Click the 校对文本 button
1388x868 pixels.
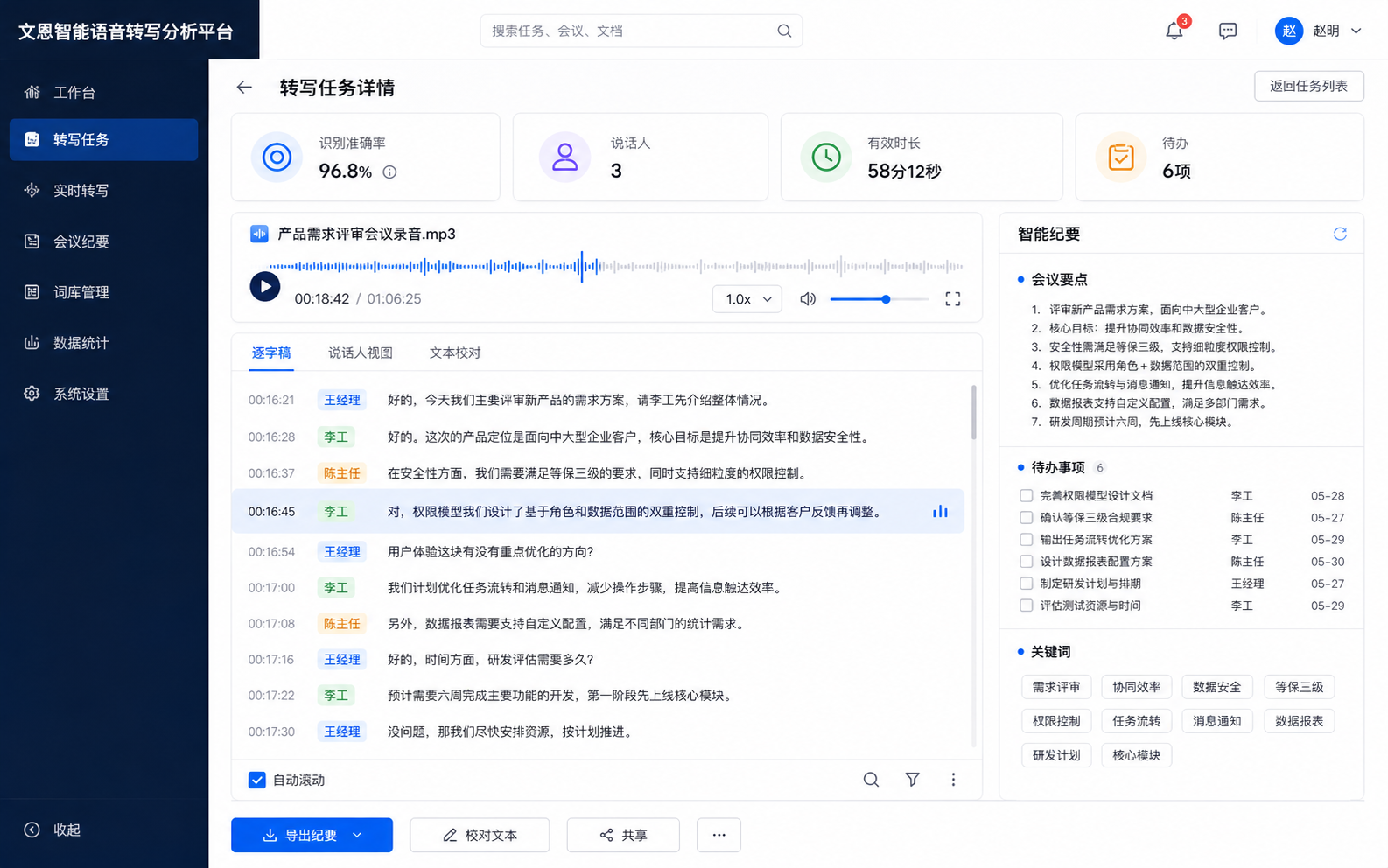[480, 836]
